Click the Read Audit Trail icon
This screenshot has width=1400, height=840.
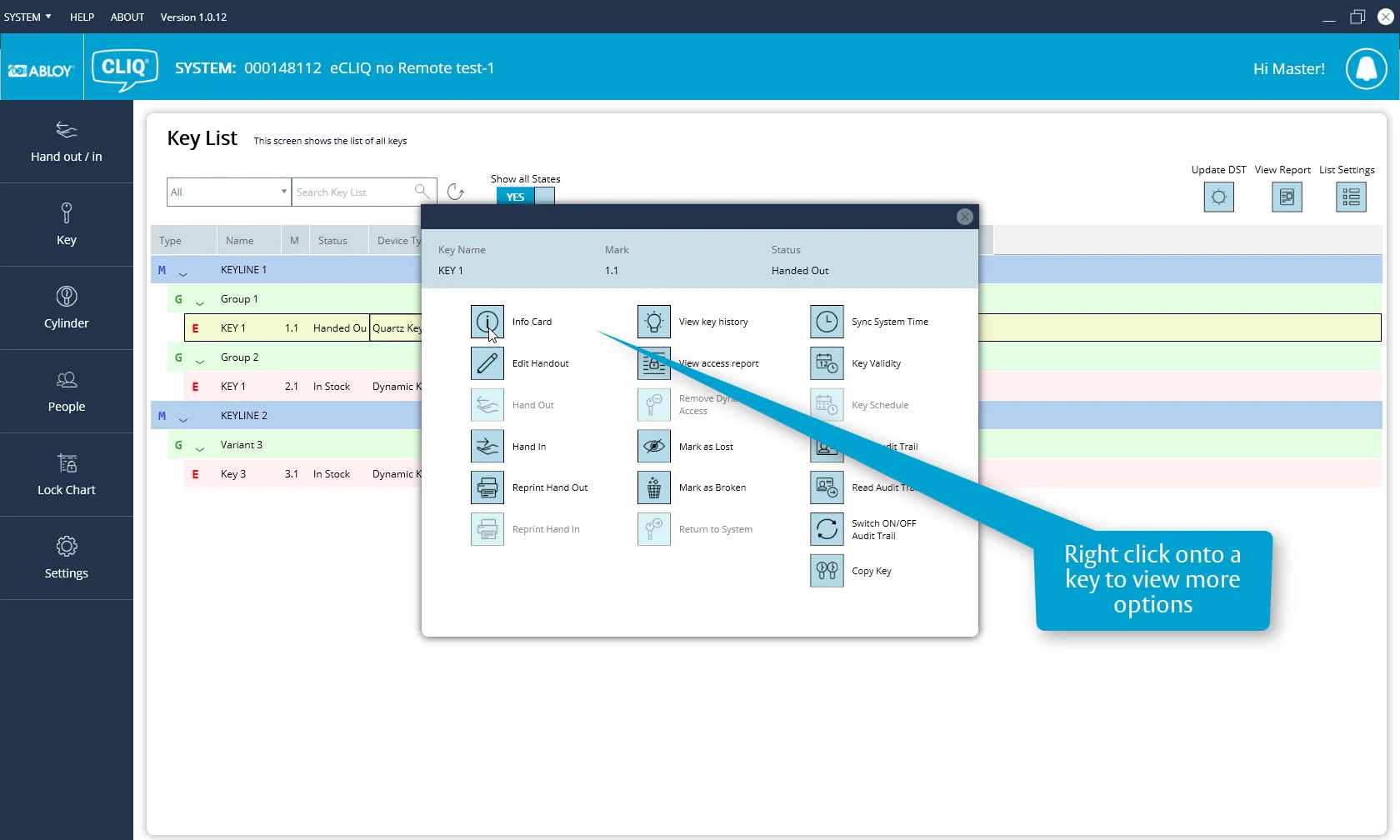click(x=827, y=487)
